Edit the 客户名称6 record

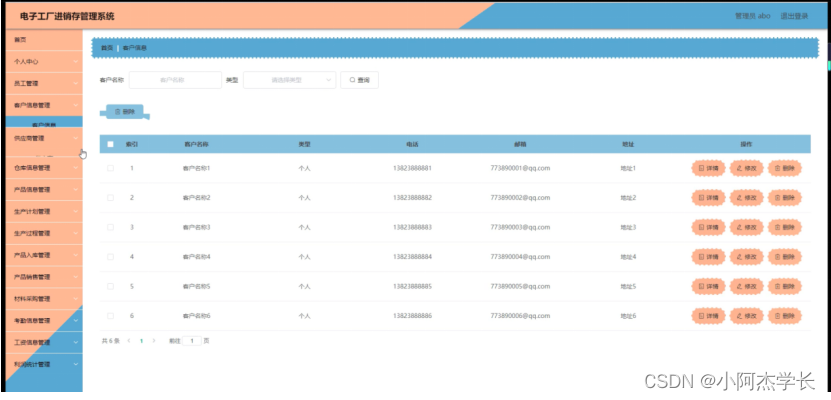(x=746, y=316)
